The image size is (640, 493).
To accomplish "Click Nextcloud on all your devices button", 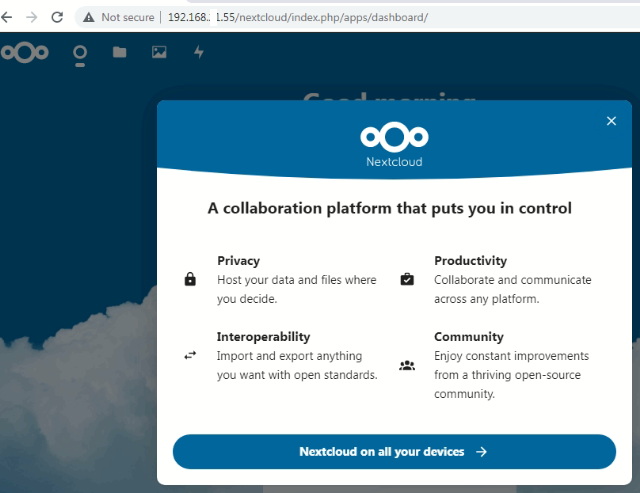I will (394, 452).
